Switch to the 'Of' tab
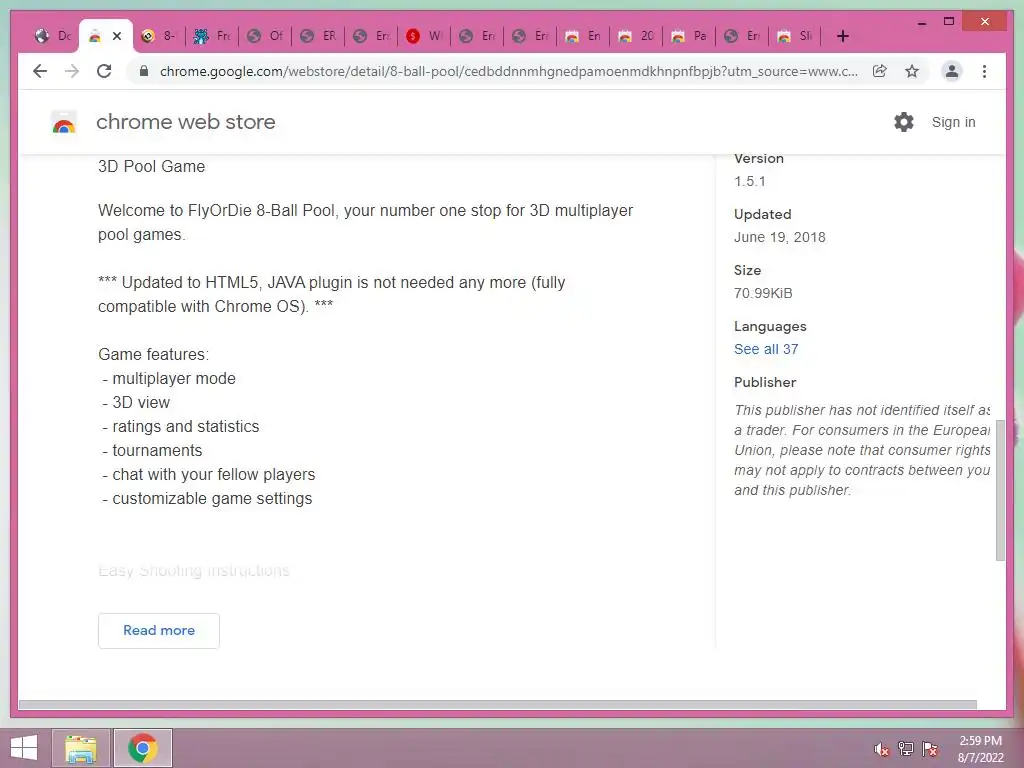The height and width of the screenshot is (768, 1024). coord(265,36)
